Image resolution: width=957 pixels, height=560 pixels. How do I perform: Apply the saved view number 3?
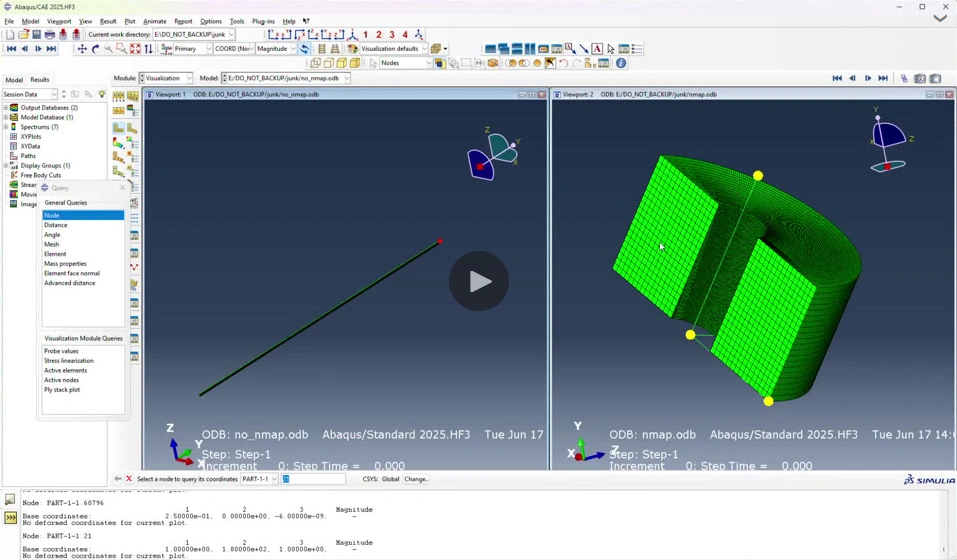pos(392,35)
